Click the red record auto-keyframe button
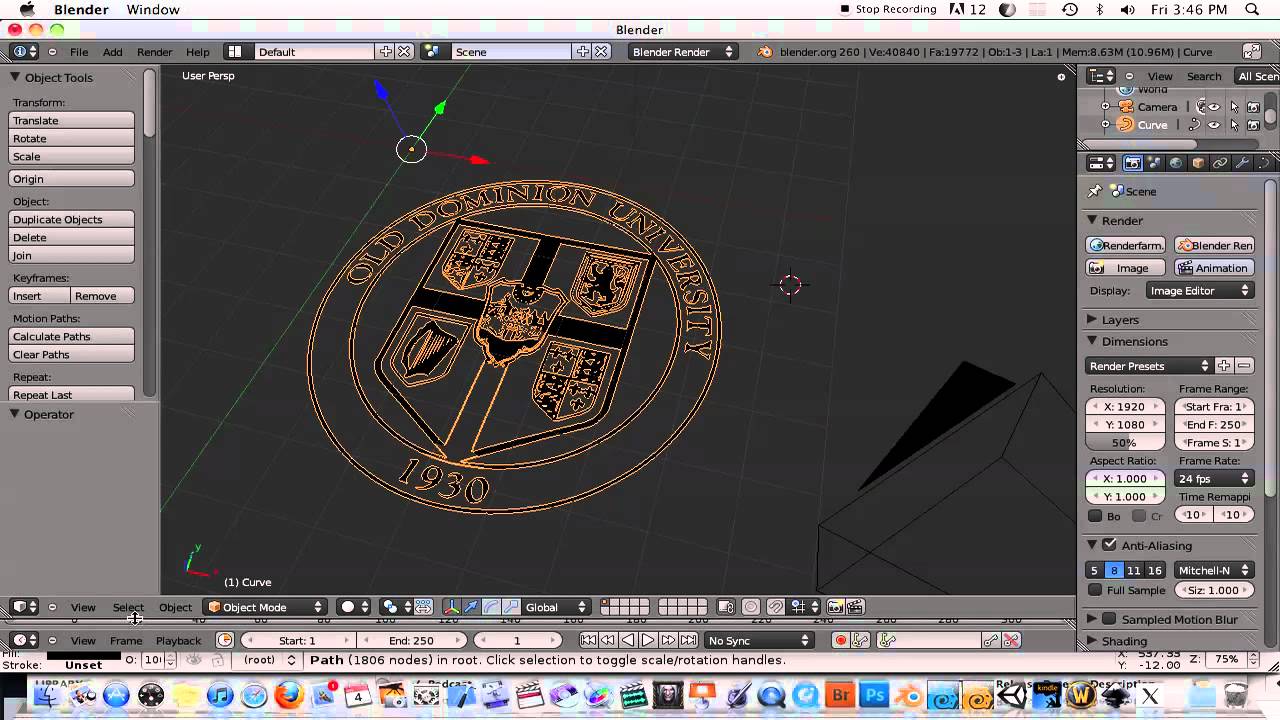The width and height of the screenshot is (1280, 720). tap(841, 640)
